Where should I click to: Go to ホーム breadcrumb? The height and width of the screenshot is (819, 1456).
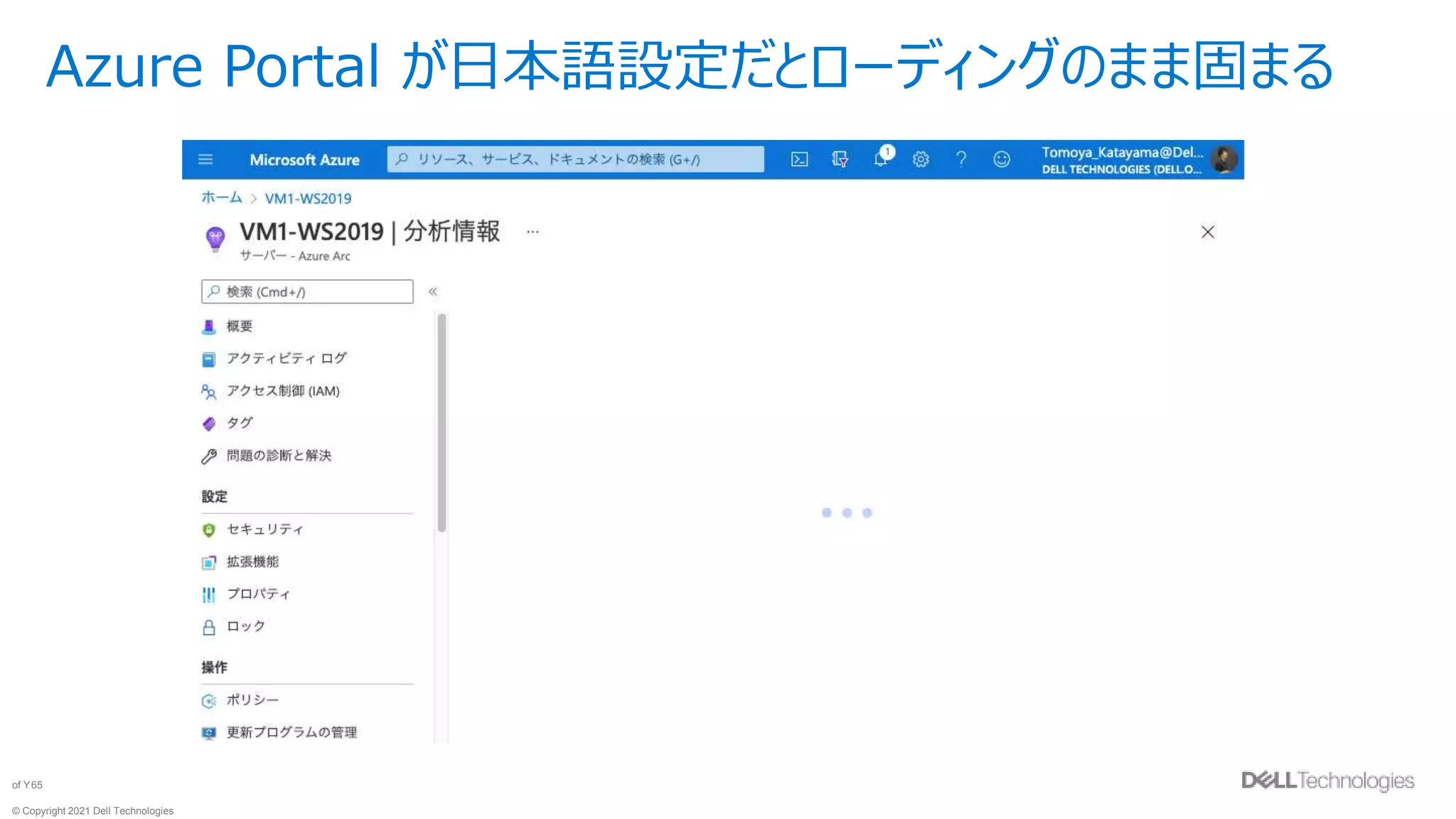[x=221, y=198]
